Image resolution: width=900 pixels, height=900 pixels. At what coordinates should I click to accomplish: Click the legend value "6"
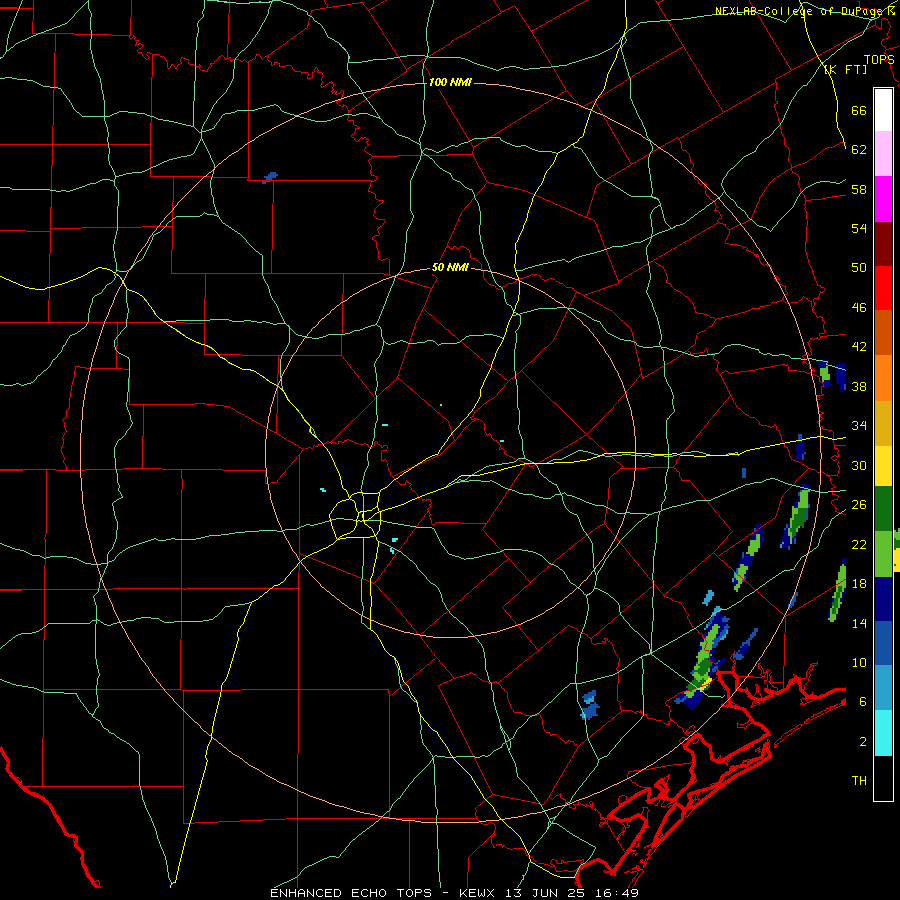863,702
